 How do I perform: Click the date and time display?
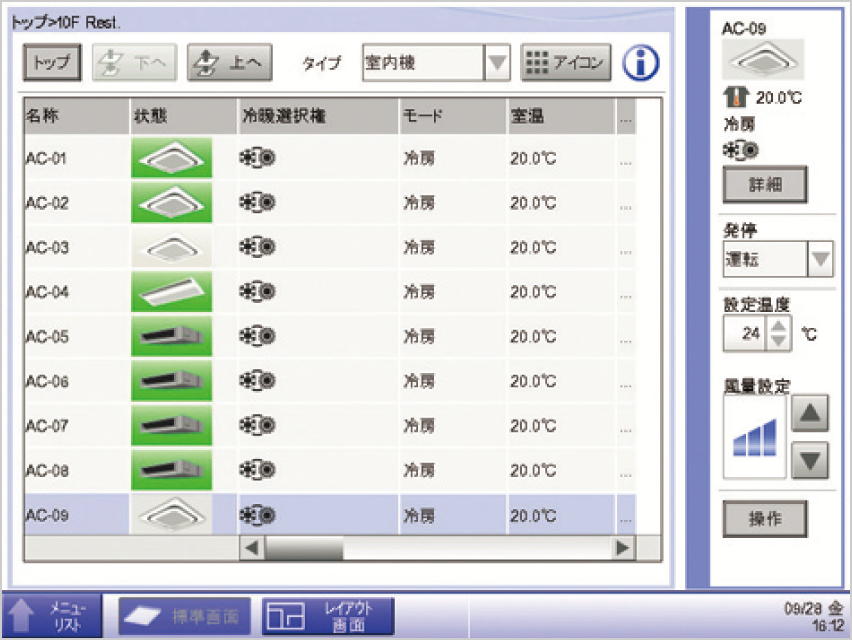point(813,617)
